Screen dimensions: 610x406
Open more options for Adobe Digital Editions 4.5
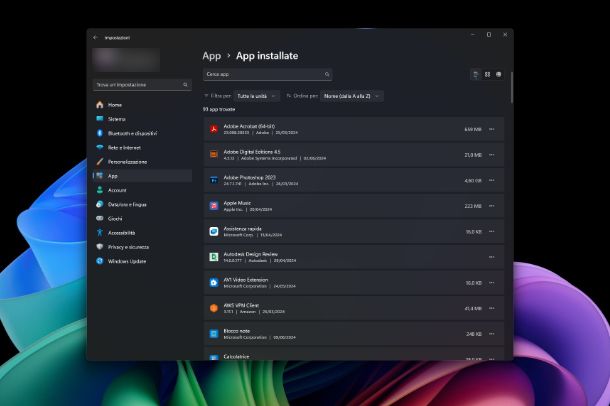pos(492,155)
